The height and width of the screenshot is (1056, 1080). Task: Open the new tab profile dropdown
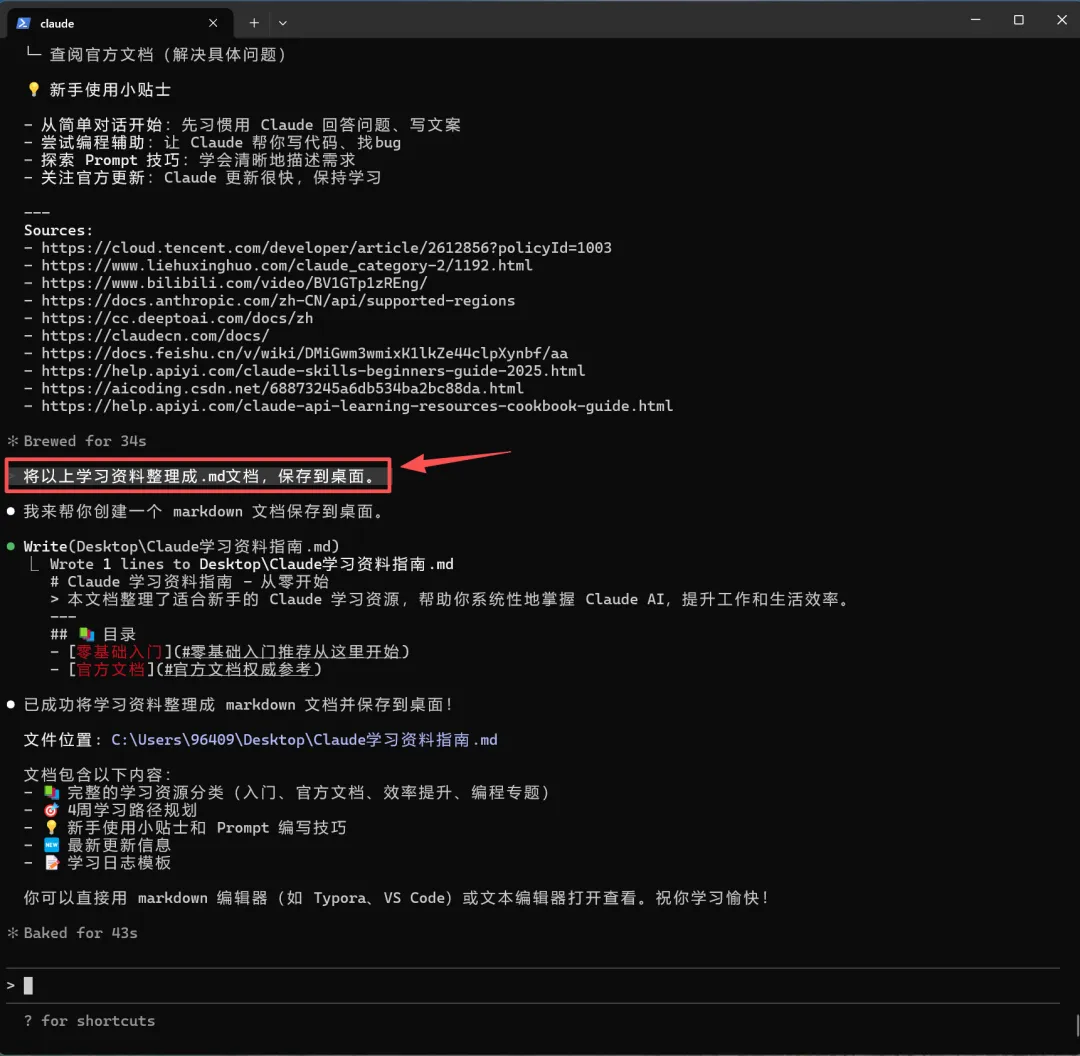282,23
